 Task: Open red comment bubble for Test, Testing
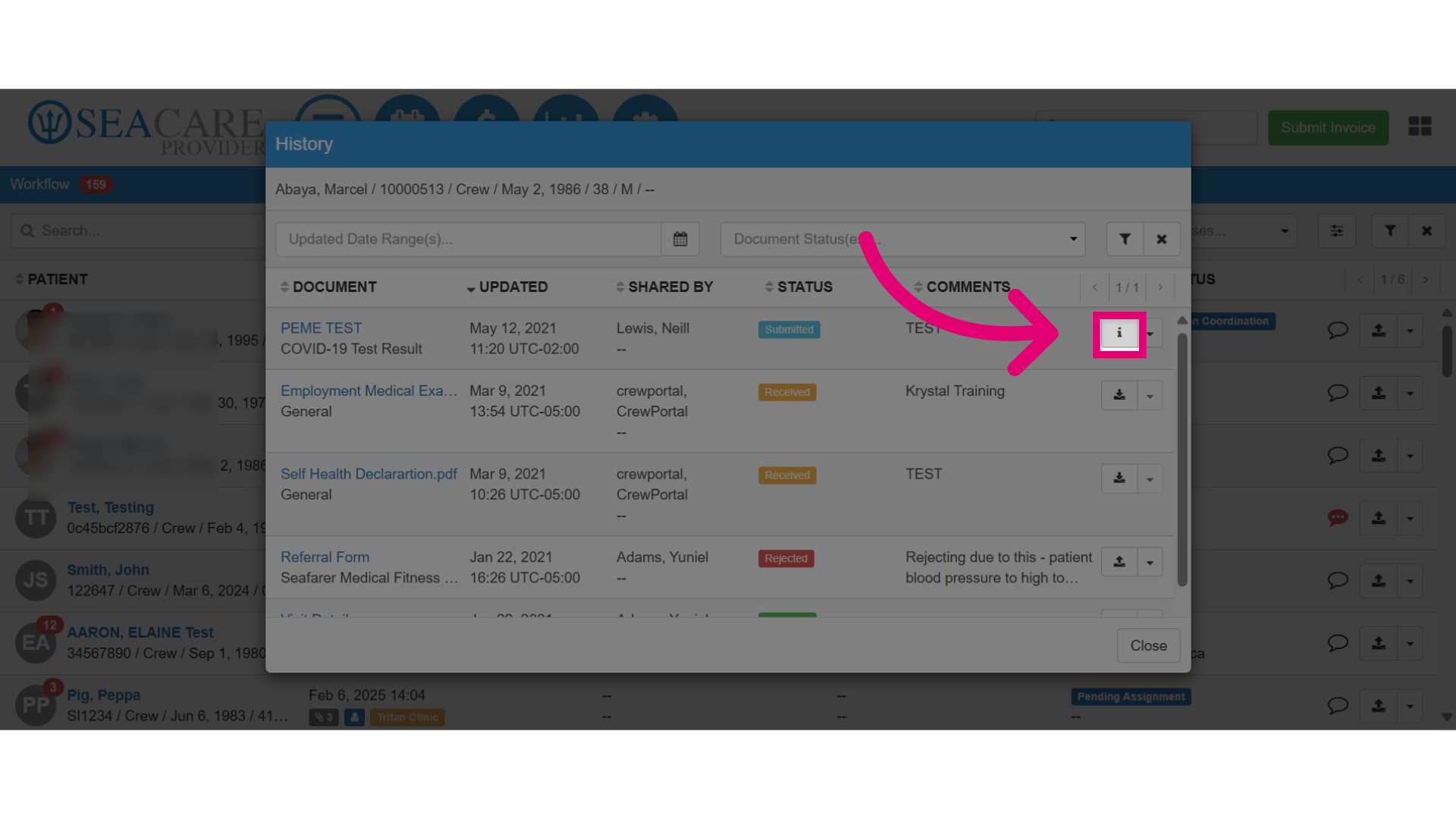pyautogui.click(x=1338, y=518)
